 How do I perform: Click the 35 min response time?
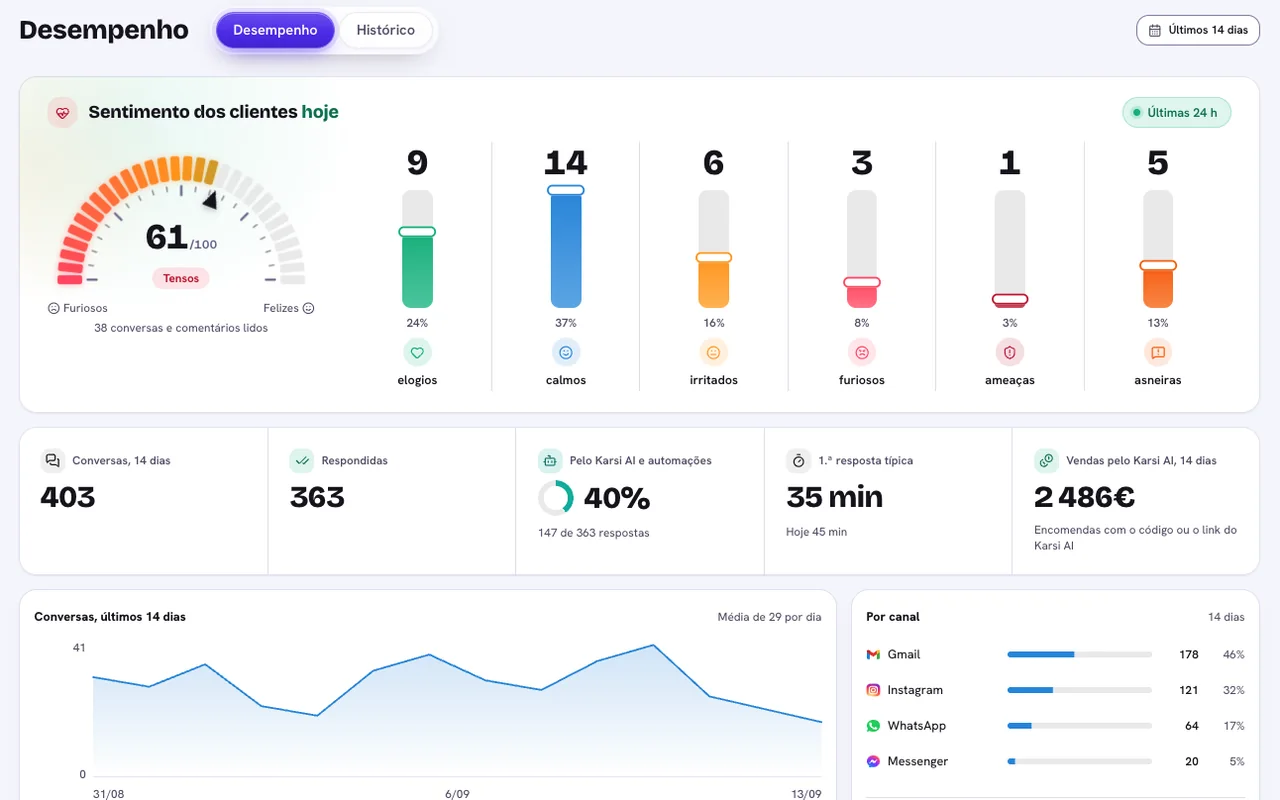834,497
